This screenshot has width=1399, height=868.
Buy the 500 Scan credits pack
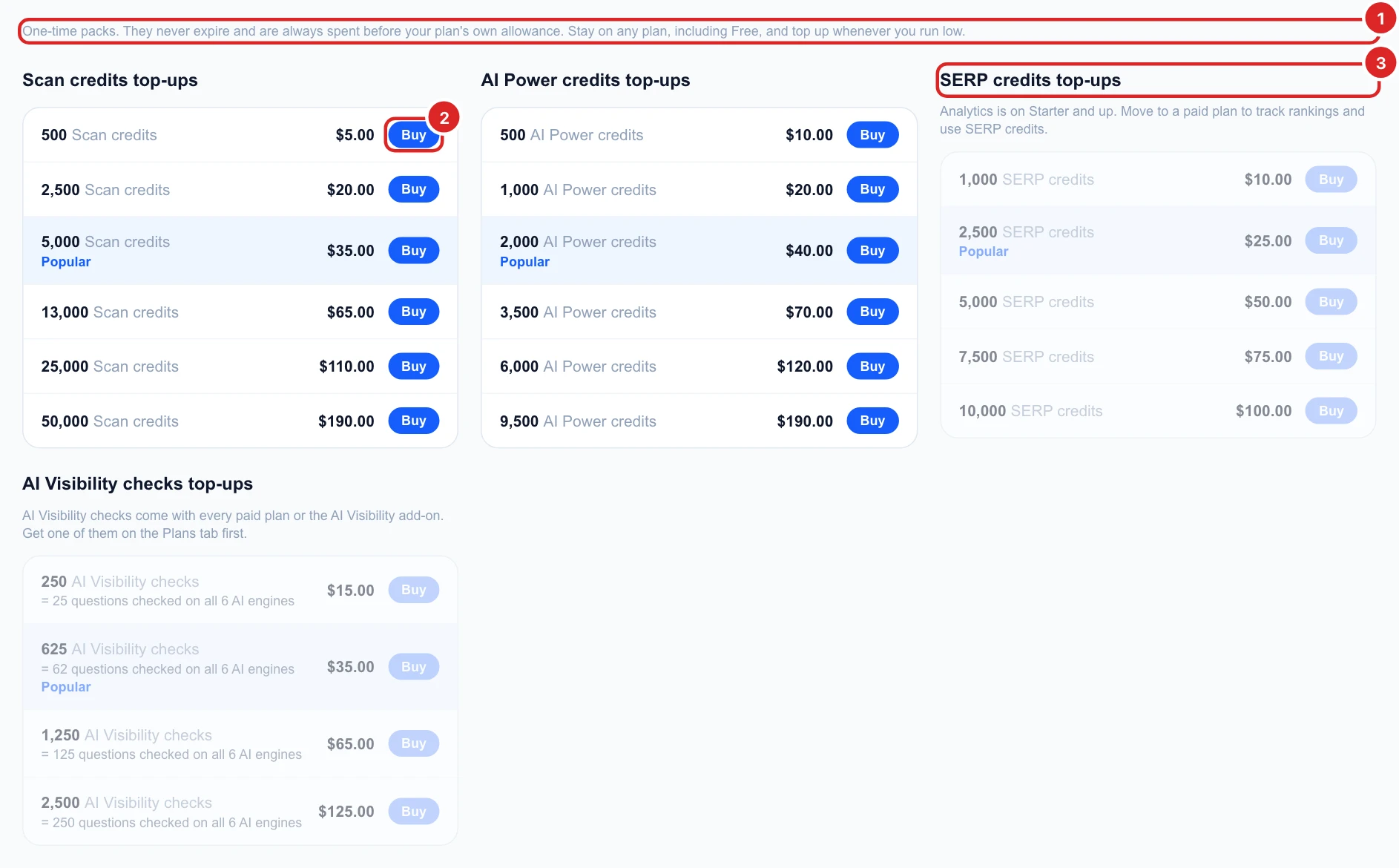[x=413, y=135]
